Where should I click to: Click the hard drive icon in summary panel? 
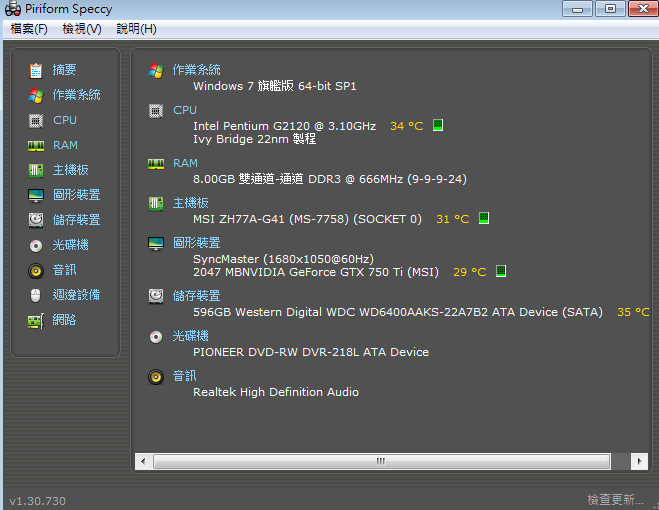point(156,296)
